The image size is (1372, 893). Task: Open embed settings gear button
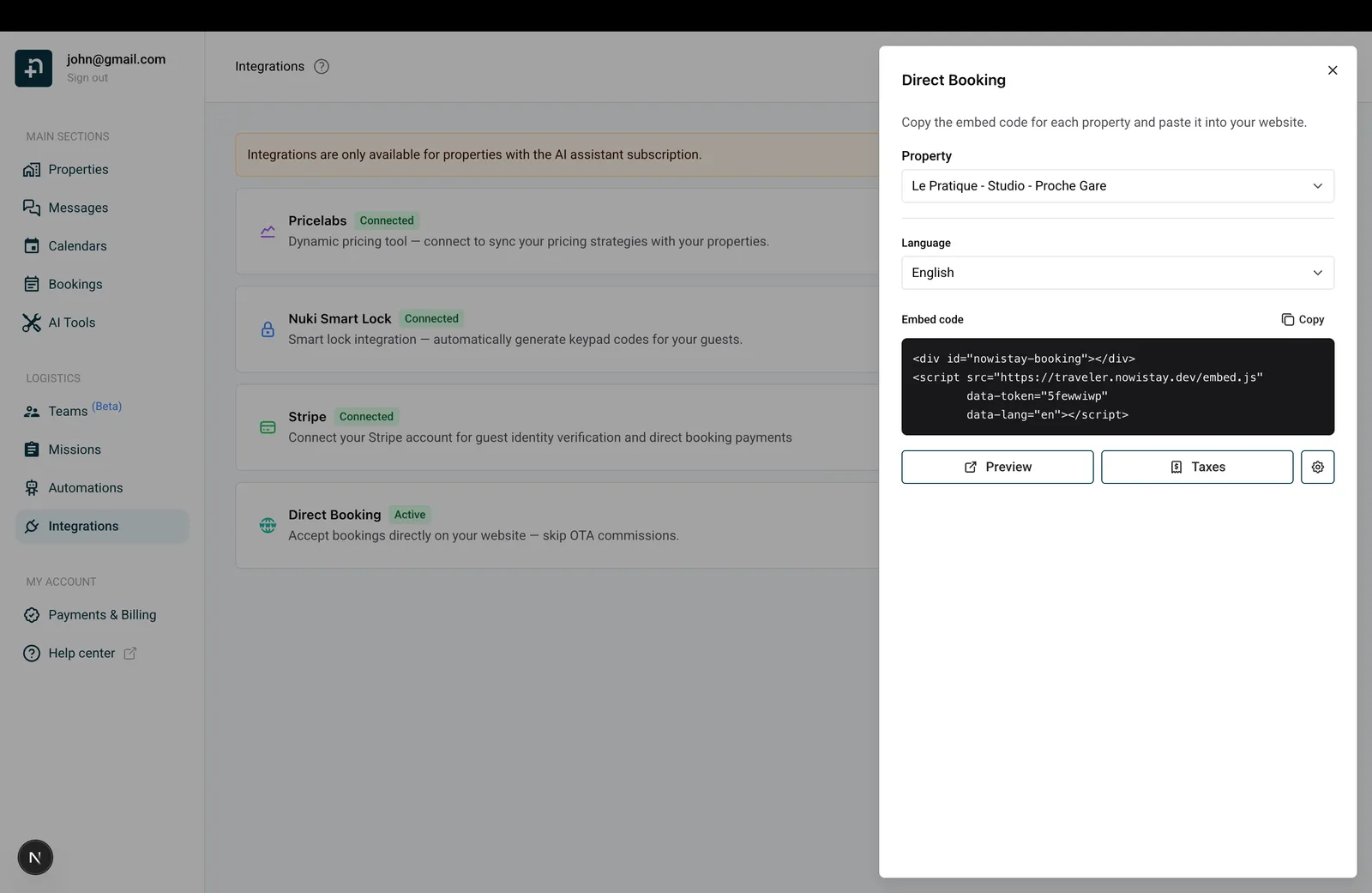coord(1317,467)
